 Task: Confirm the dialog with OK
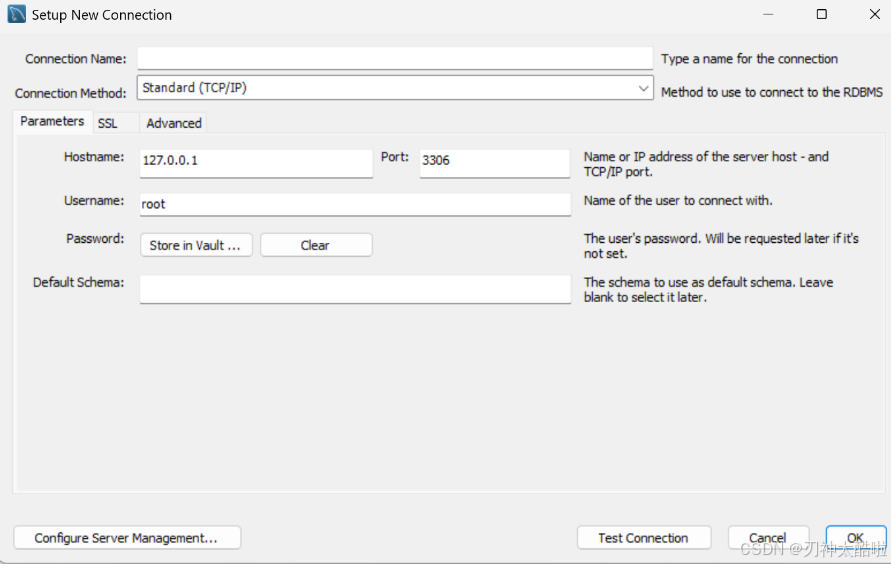coord(856,538)
